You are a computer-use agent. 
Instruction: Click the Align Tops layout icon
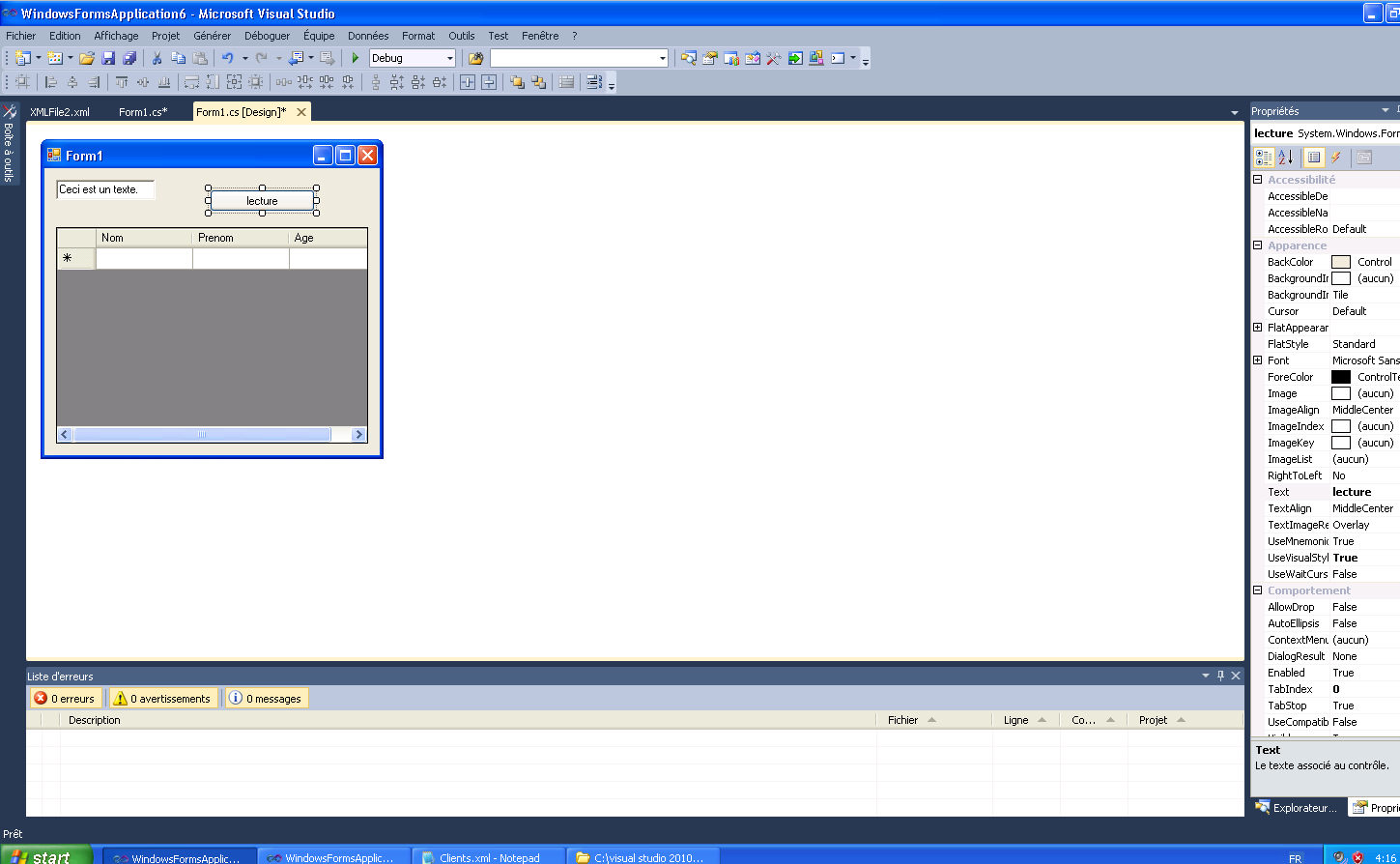(122, 82)
